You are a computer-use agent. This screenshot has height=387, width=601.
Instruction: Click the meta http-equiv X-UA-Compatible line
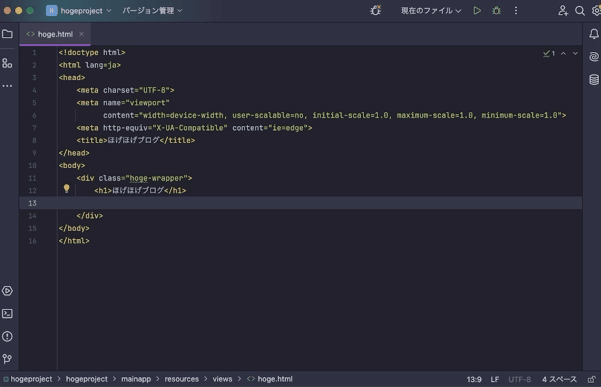(x=194, y=128)
